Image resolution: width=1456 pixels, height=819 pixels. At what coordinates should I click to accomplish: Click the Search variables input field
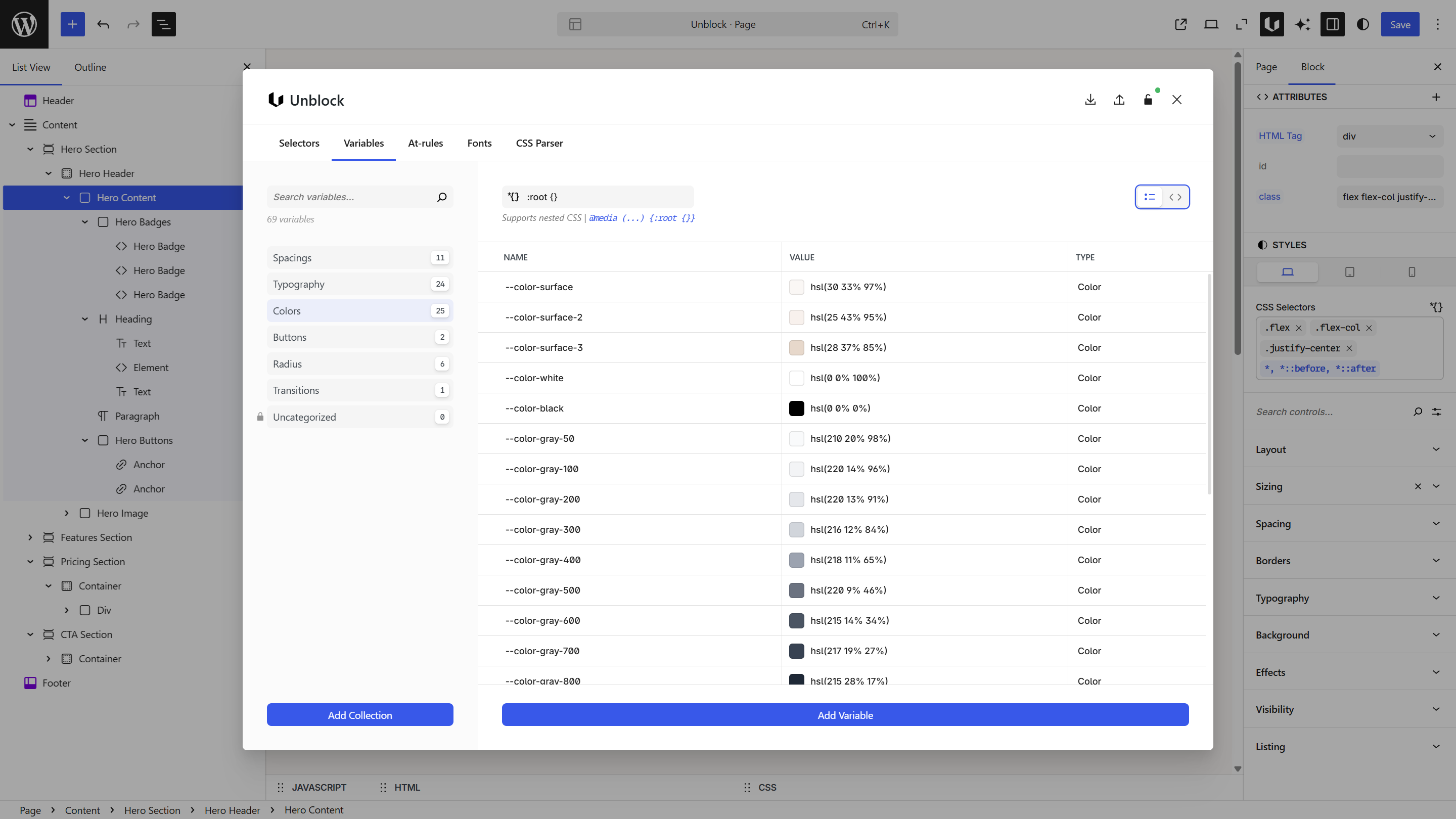(350, 197)
